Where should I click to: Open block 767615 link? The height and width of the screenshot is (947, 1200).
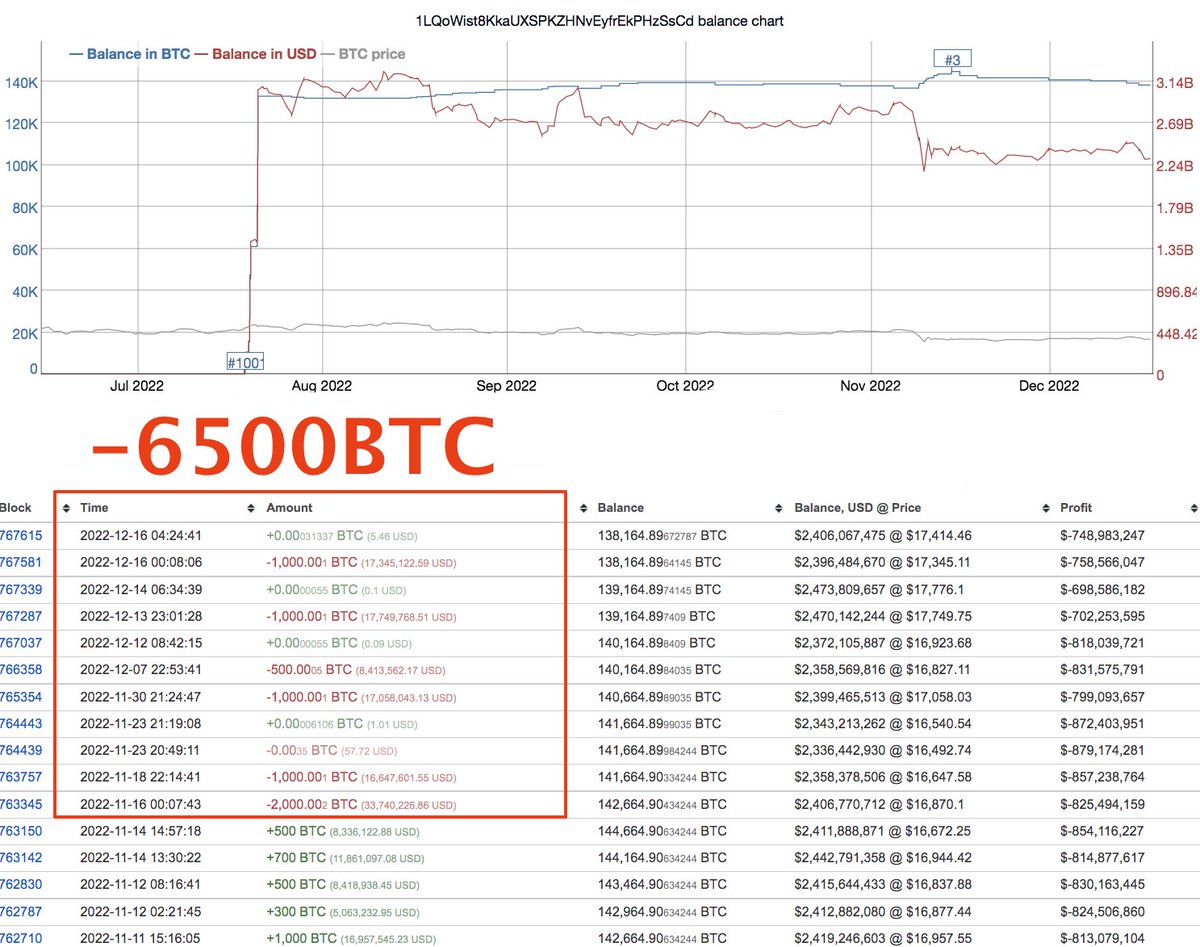click(20, 536)
